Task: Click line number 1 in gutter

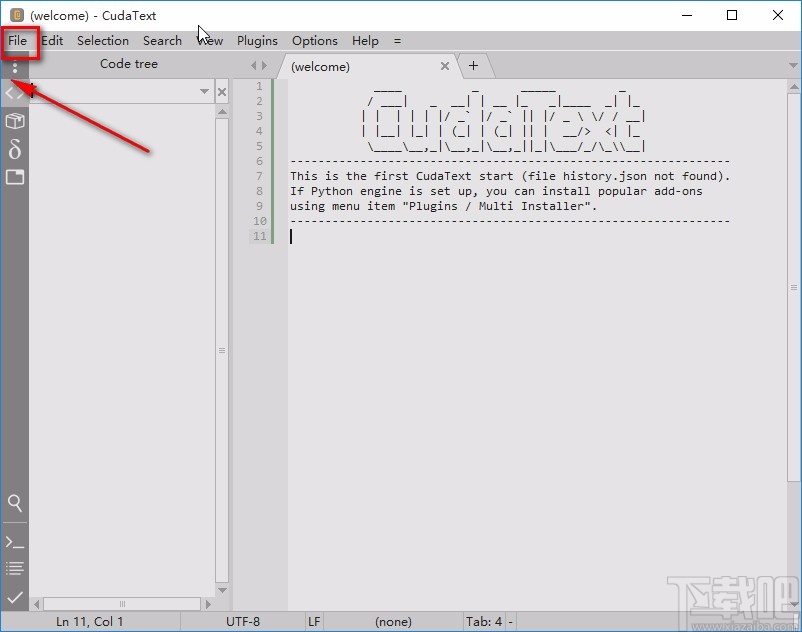Action: point(259,86)
